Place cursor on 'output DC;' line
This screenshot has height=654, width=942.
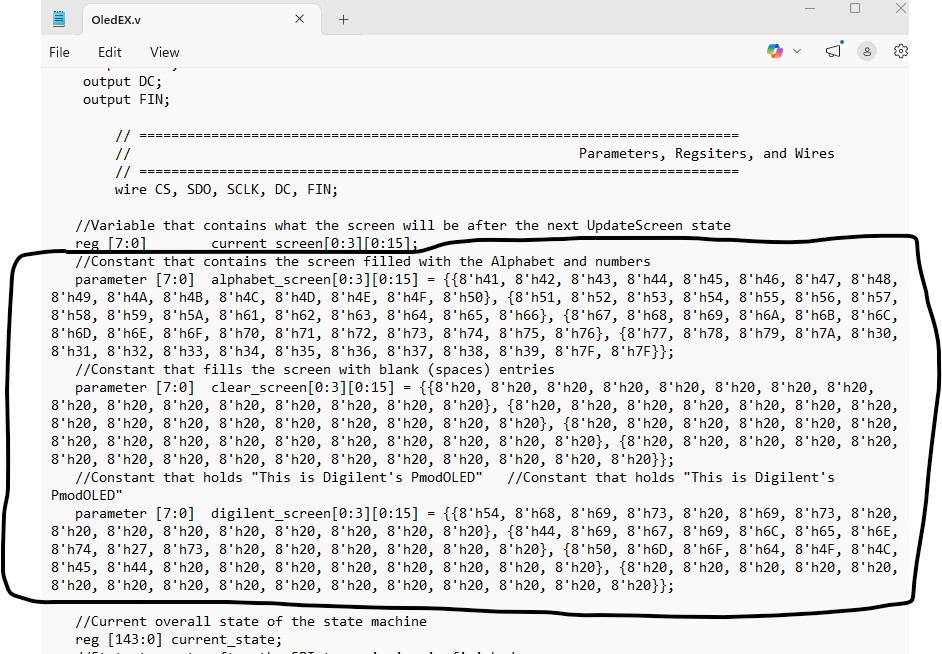click(x=122, y=81)
